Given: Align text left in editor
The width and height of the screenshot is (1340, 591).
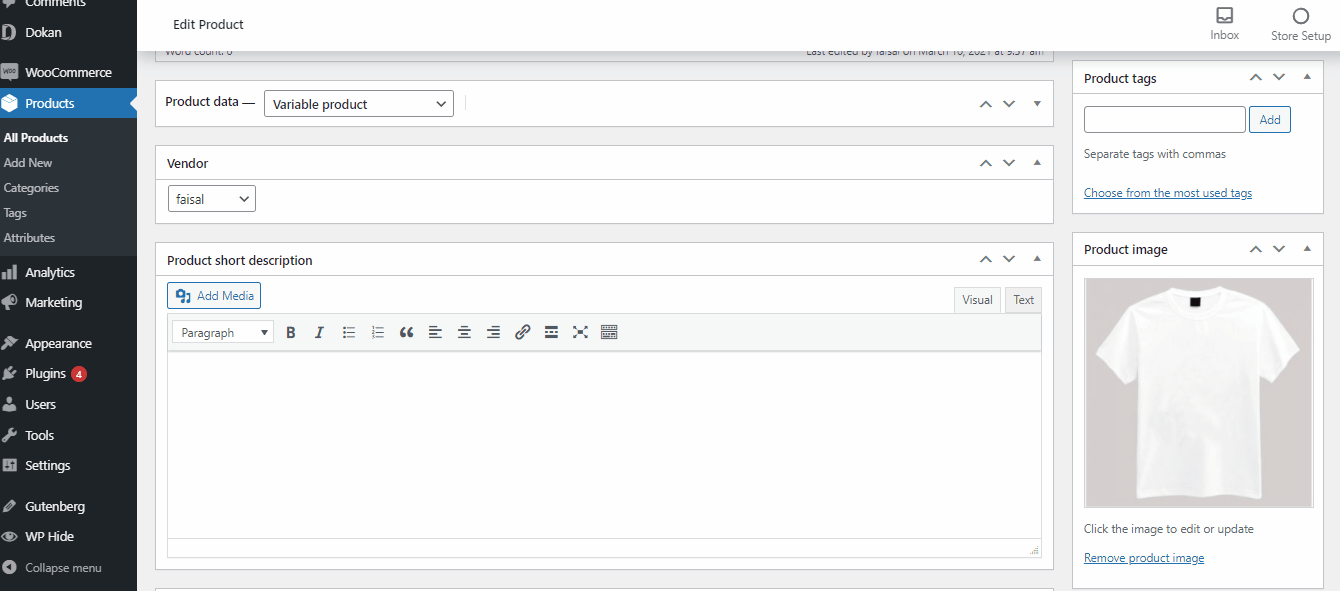Looking at the screenshot, I should [435, 332].
